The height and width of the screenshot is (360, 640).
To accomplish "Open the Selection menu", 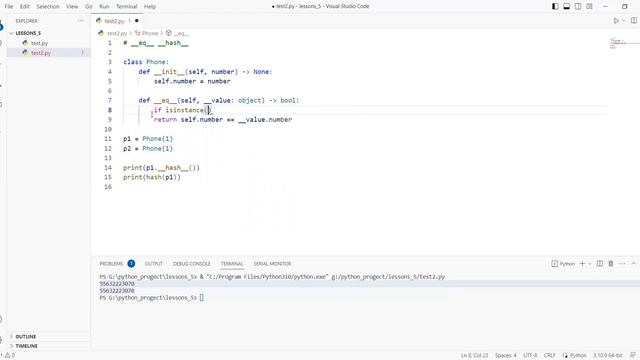I will pyautogui.click(x=48, y=7).
